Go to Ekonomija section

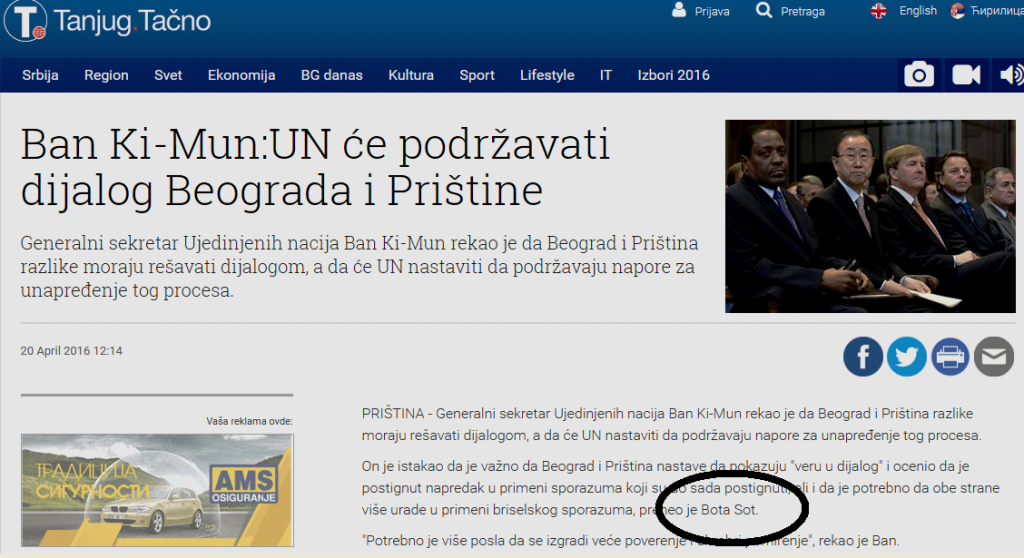tap(241, 75)
